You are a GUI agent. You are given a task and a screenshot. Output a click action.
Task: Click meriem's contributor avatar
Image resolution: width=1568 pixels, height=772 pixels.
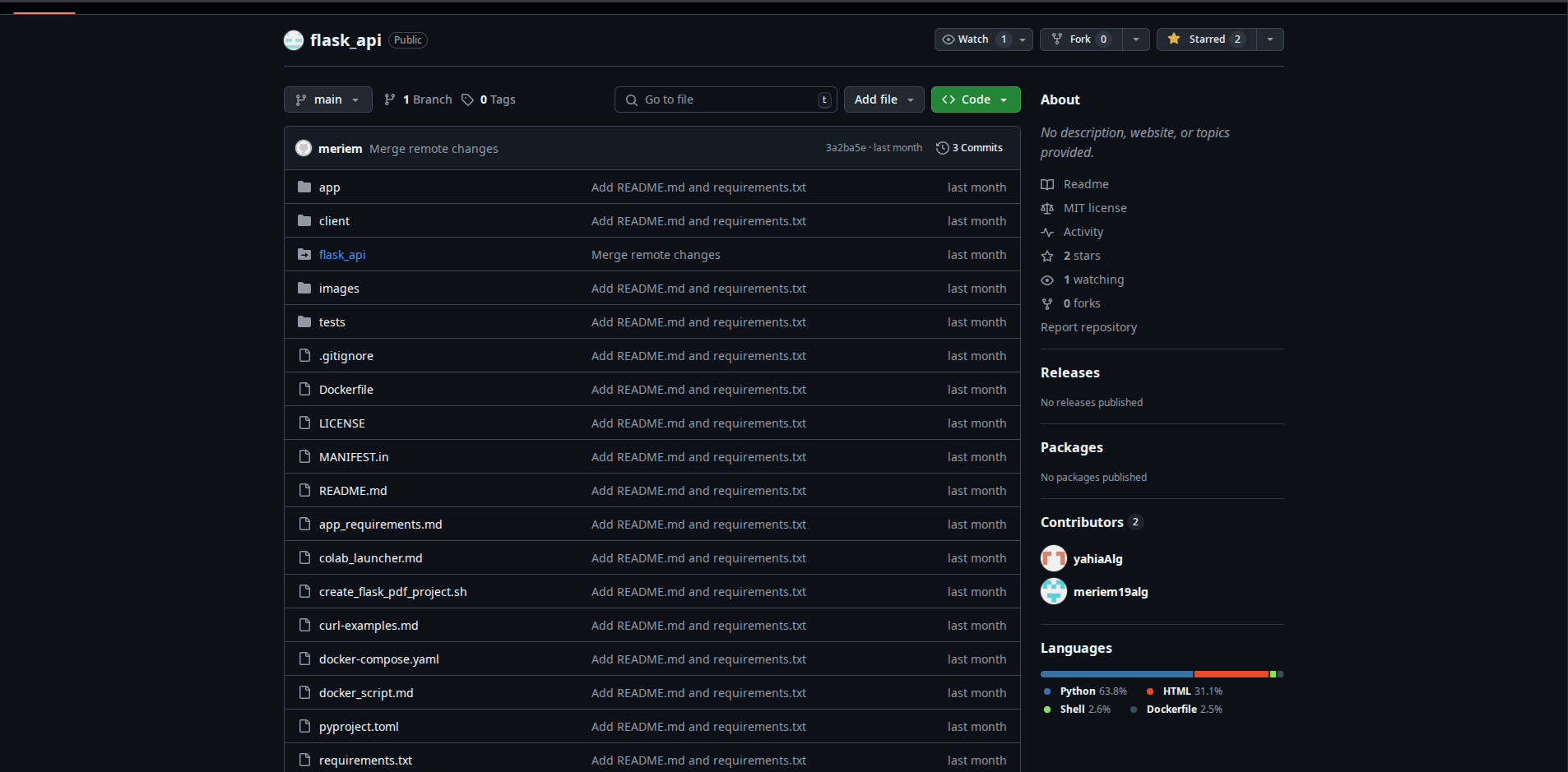pos(1054,591)
